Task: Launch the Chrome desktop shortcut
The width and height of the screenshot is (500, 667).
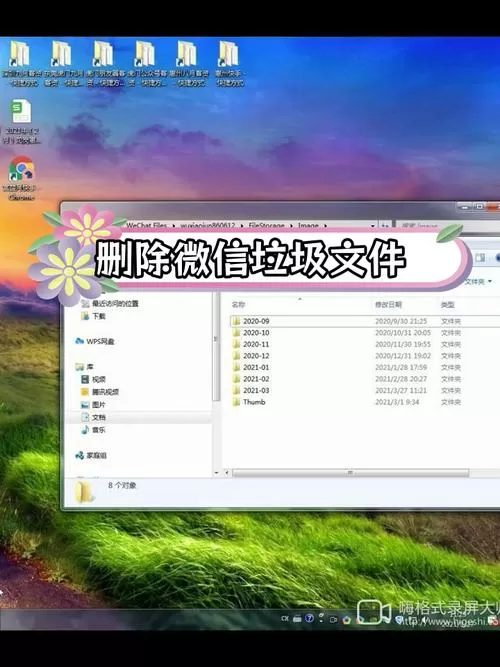Action: (21, 178)
